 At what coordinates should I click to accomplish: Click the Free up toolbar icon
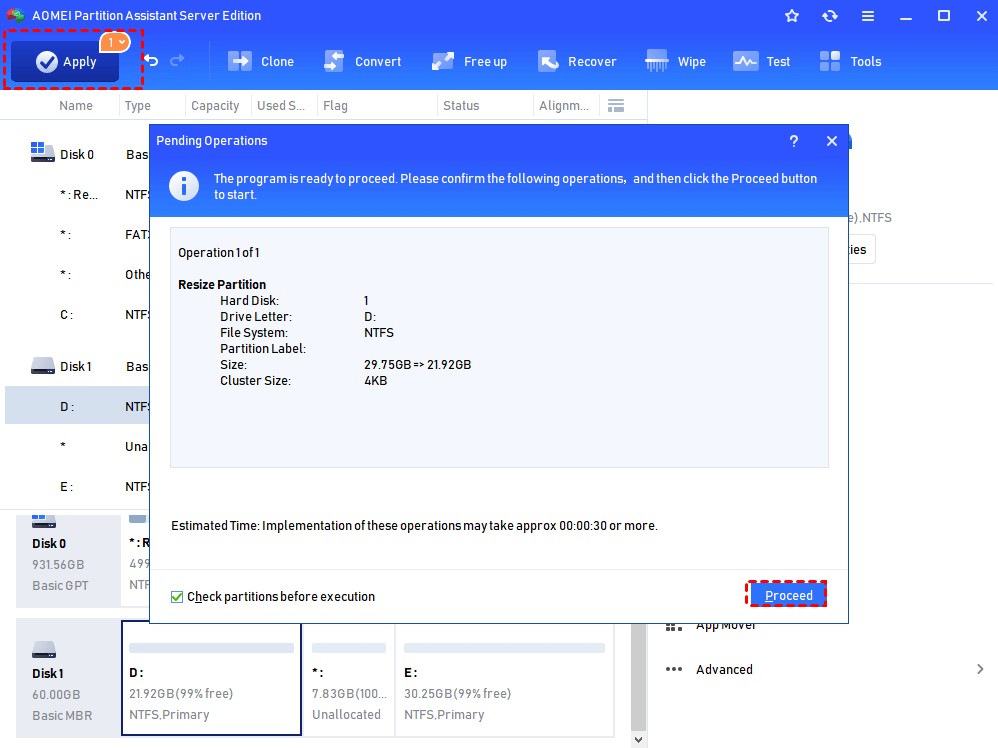[x=442, y=61]
